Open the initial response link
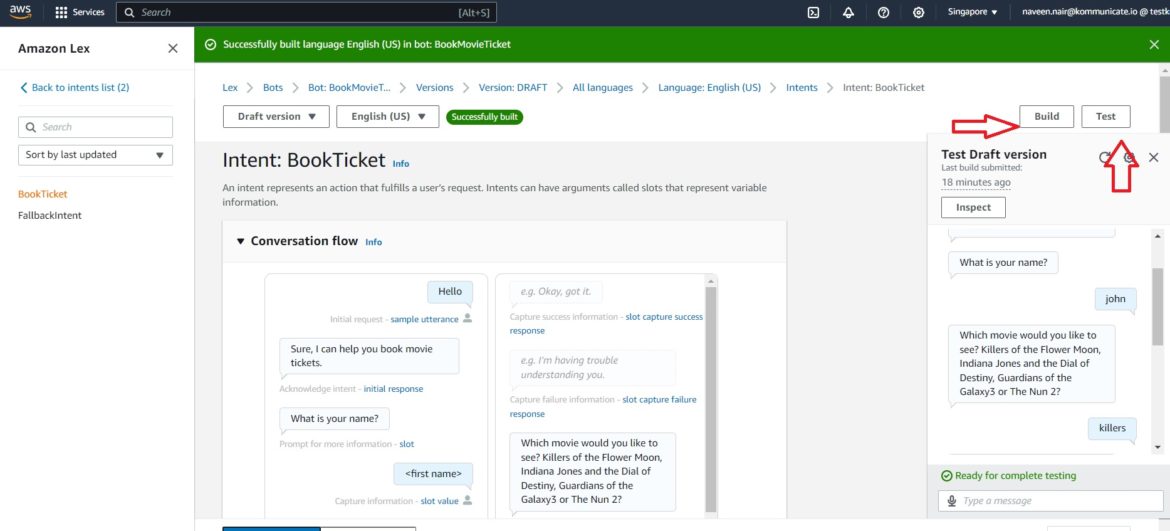1170x531 pixels. [x=393, y=389]
